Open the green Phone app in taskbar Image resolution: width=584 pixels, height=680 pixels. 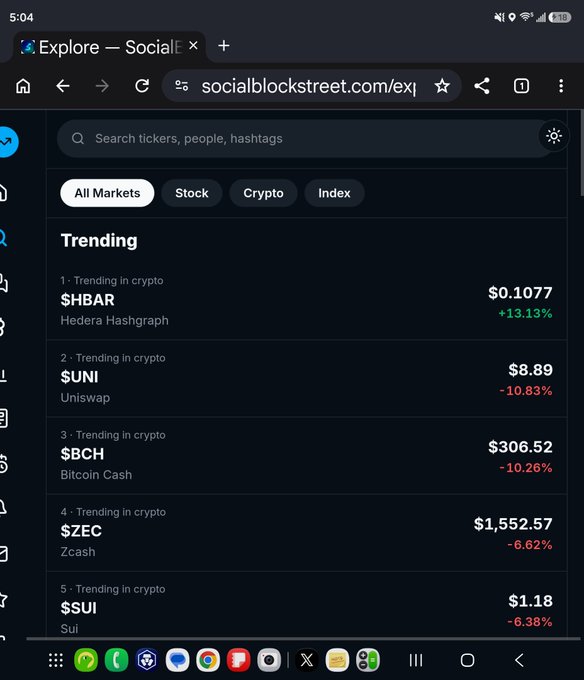point(116,660)
